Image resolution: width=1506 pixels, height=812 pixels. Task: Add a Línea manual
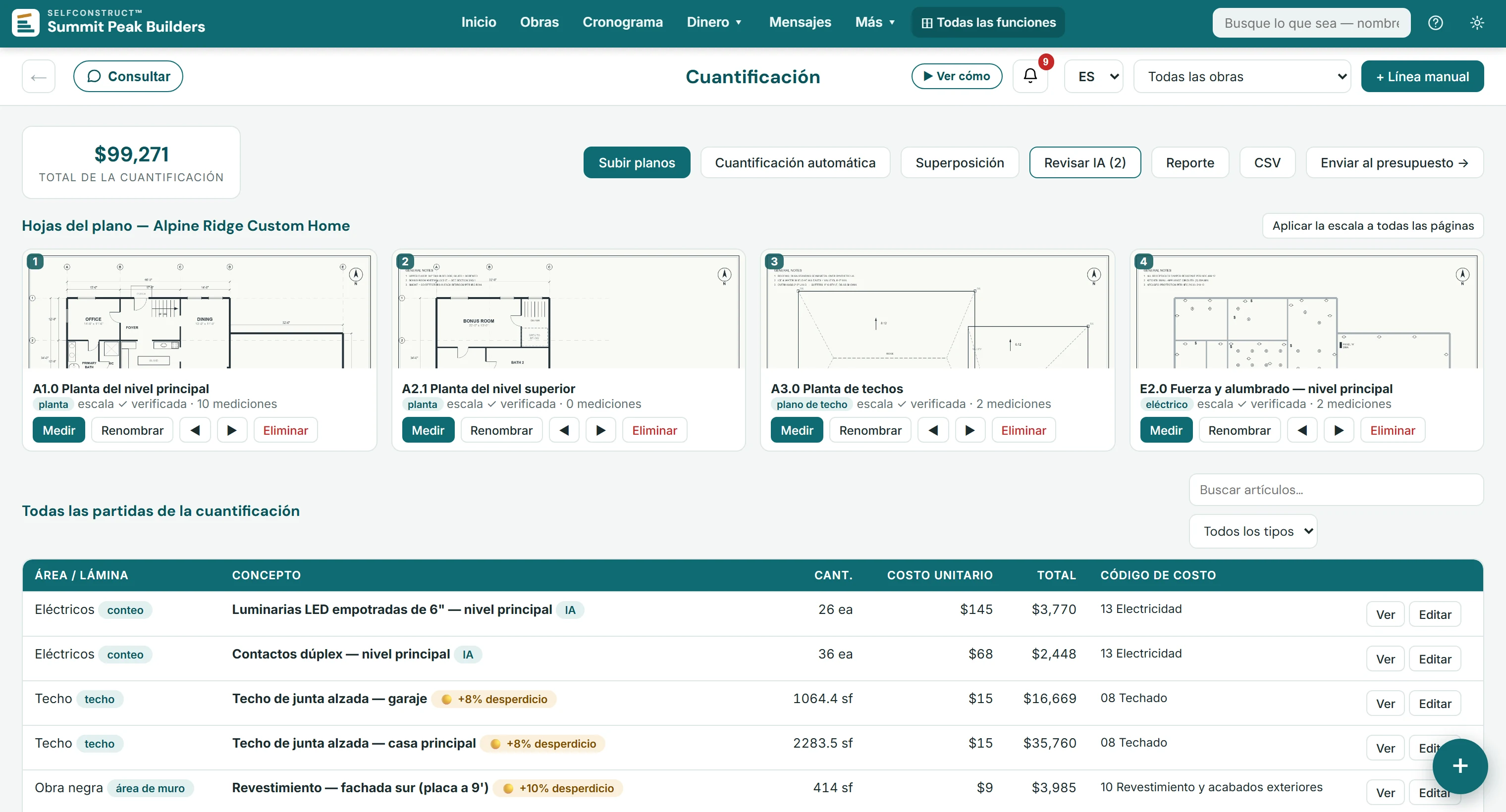point(1422,76)
